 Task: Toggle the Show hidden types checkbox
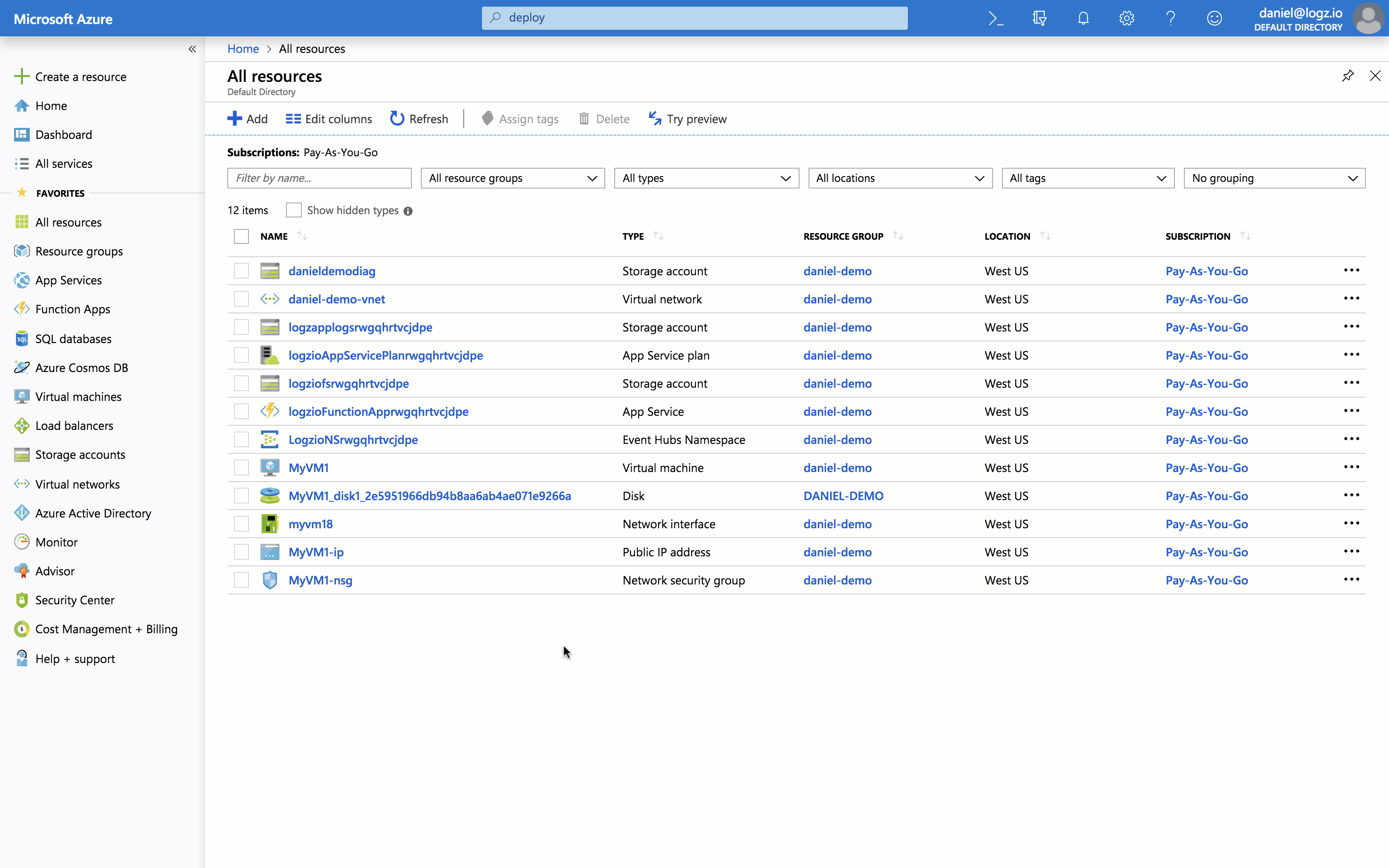pyautogui.click(x=293, y=210)
